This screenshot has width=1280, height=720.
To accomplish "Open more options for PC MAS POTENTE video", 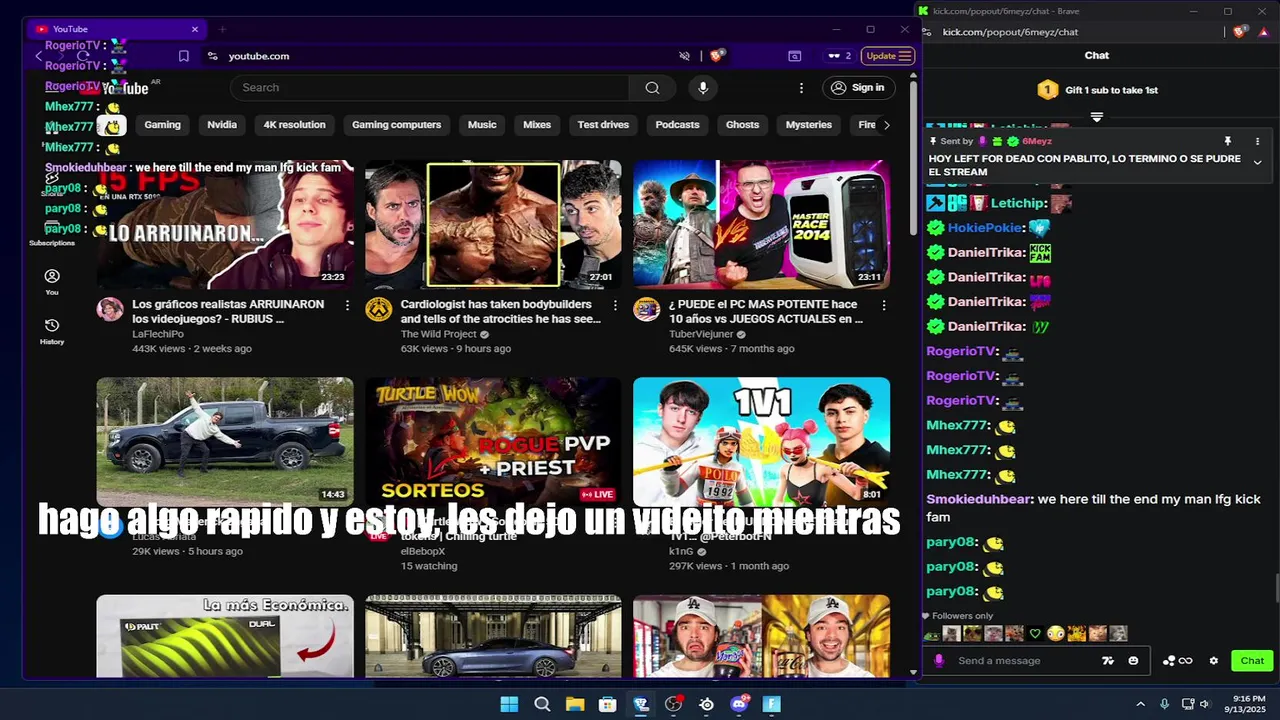I will coord(883,305).
